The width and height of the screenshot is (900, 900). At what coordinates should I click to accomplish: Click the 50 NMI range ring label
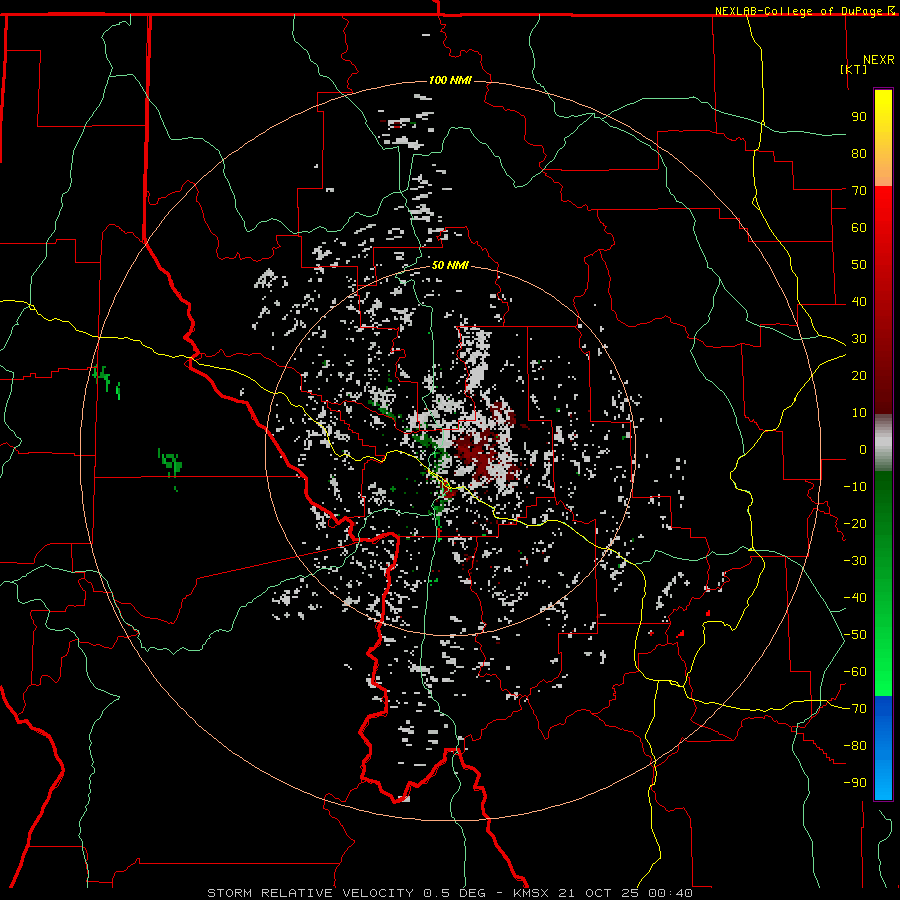click(450, 265)
